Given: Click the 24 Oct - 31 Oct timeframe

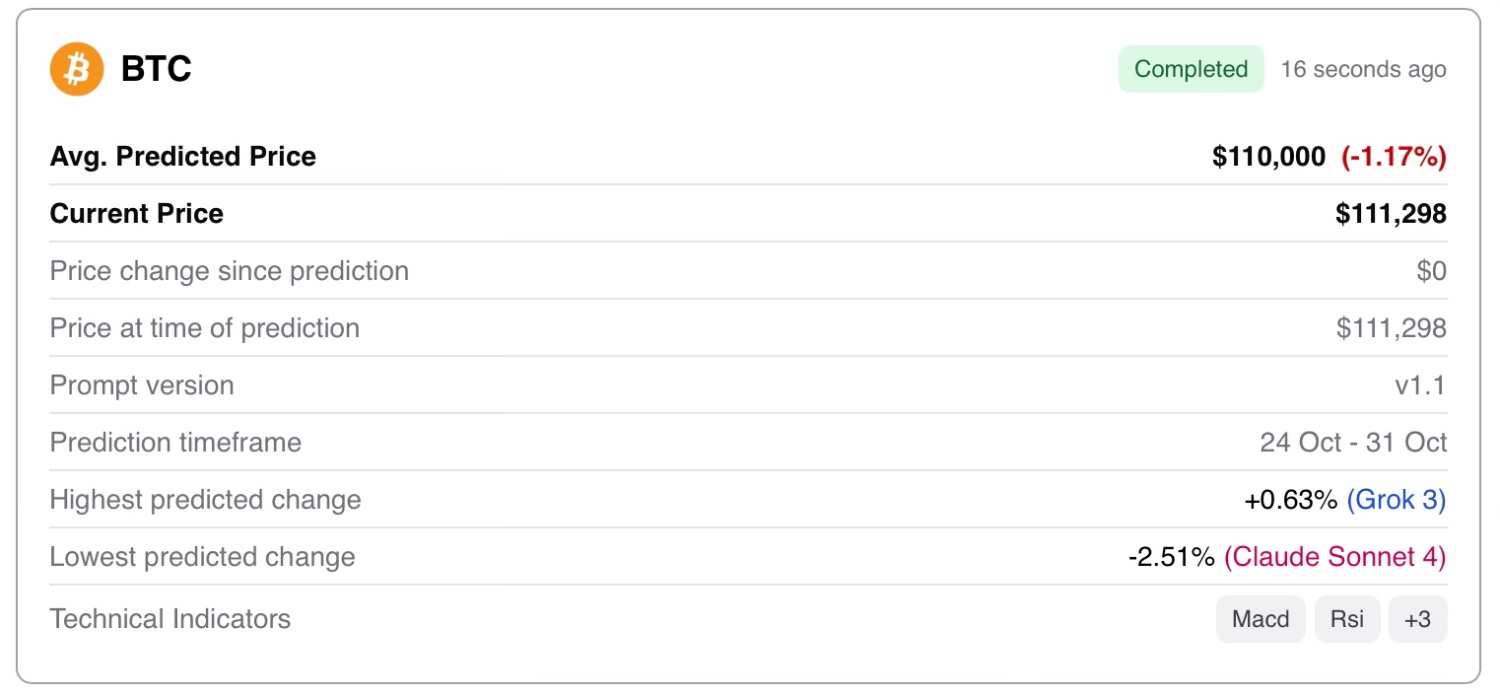Looking at the screenshot, I should tap(1353, 442).
